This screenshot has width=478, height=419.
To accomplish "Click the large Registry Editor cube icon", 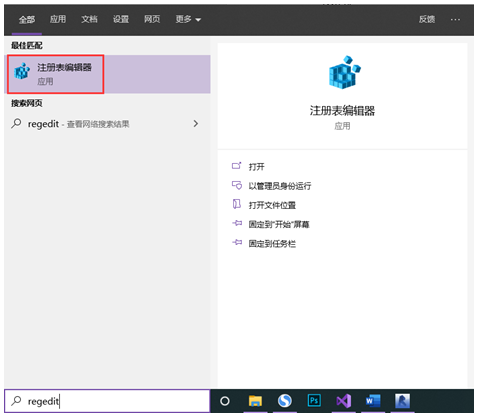I will [344, 72].
